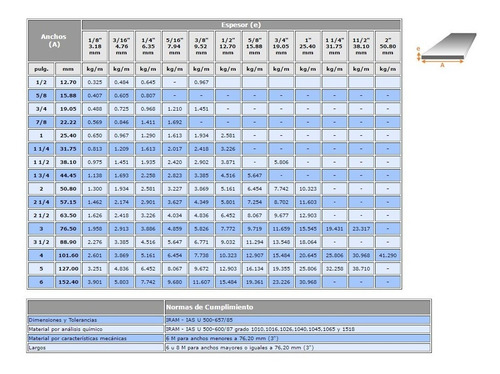Viewport: 500px width, 374px height.
Task: Click width cell 76.50 in the 3 row
Action: pos(68,229)
